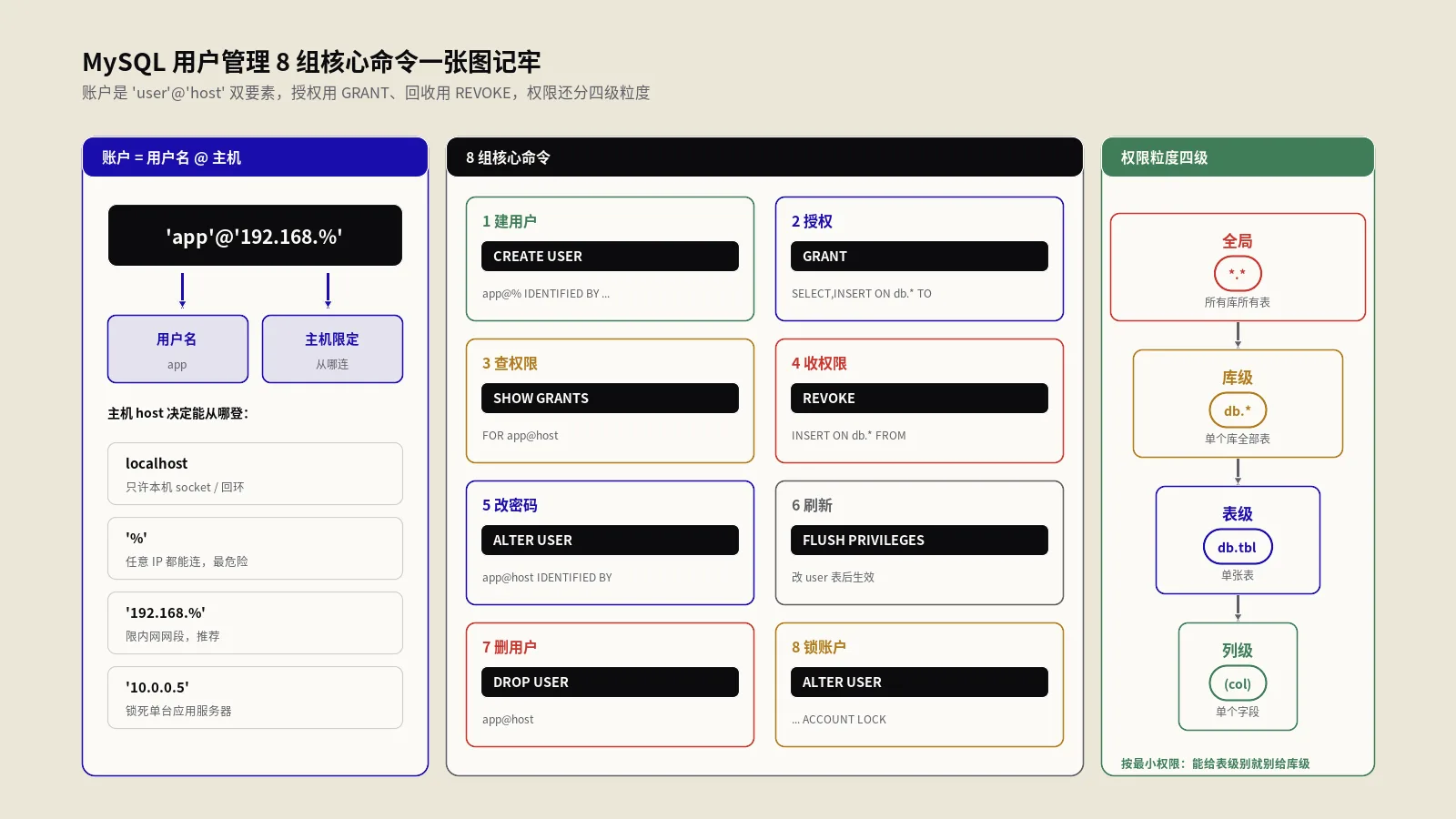The width and height of the screenshot is (1456, 819).
Task: Click the 6 刷新 heading
Action: pos(812,505)
